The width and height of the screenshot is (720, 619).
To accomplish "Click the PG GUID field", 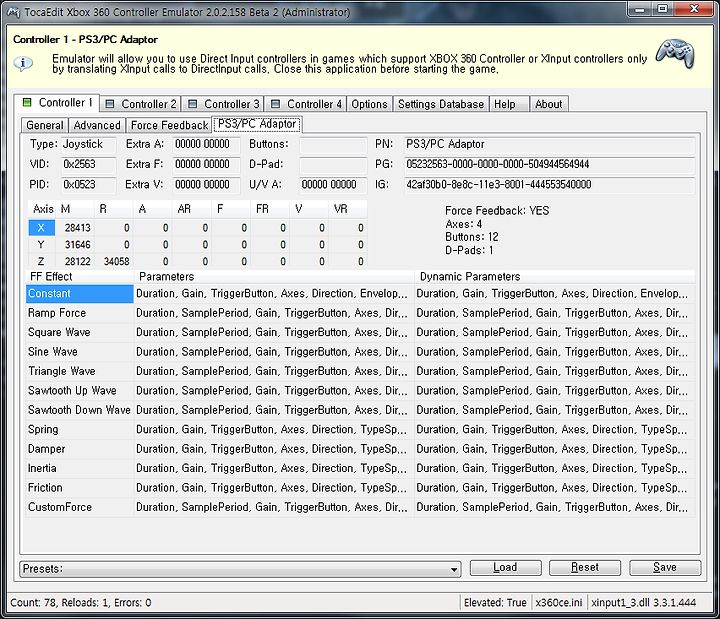I will [549, 164].
